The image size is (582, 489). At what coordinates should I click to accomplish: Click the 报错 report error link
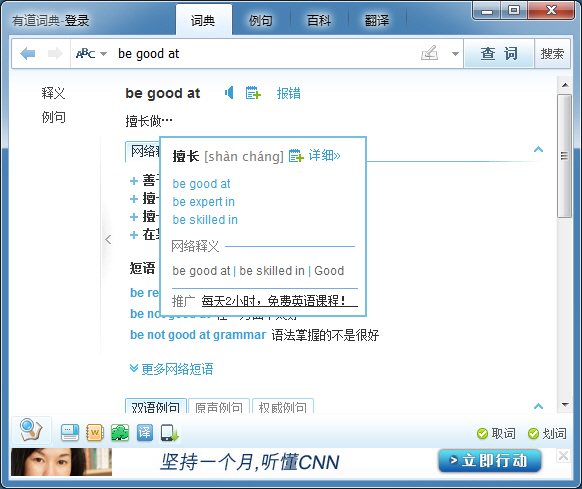coord(288,93)
